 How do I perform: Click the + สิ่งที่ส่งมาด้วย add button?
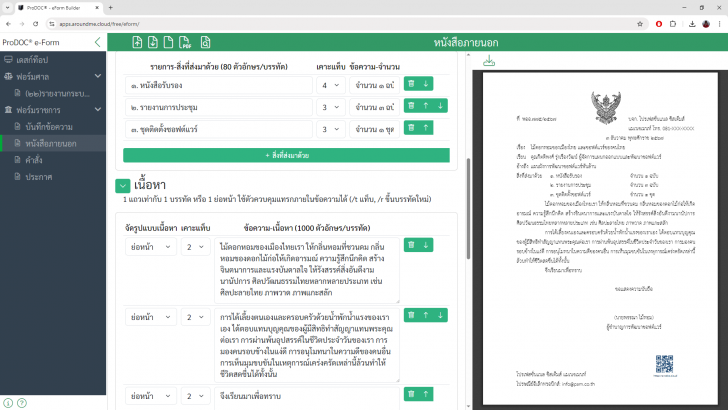(286, 155)
